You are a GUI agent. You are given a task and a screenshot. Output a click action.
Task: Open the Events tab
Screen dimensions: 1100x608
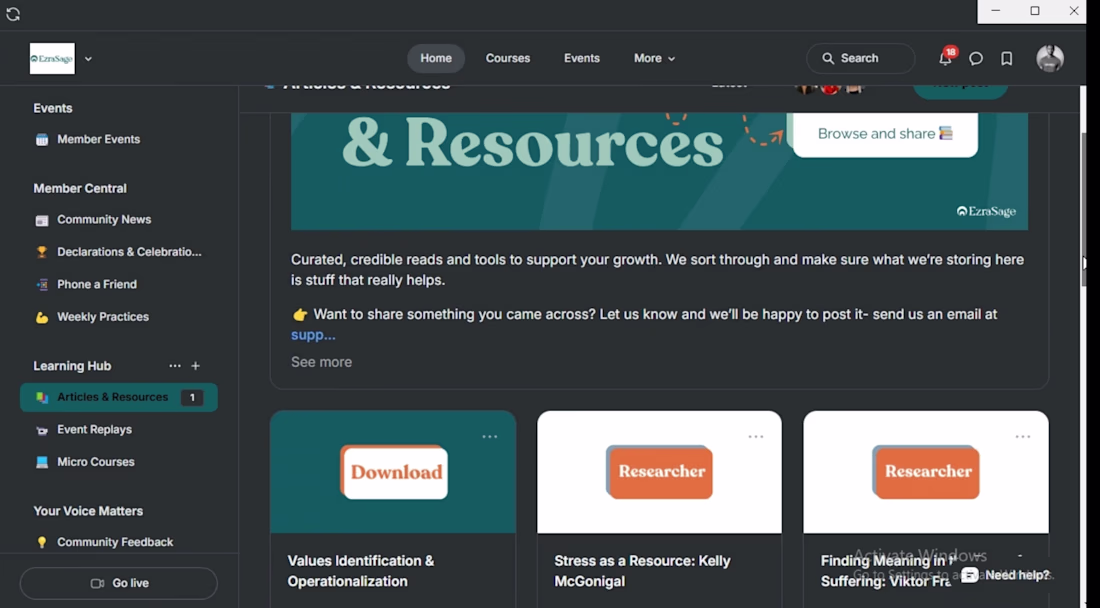(582, 58)
